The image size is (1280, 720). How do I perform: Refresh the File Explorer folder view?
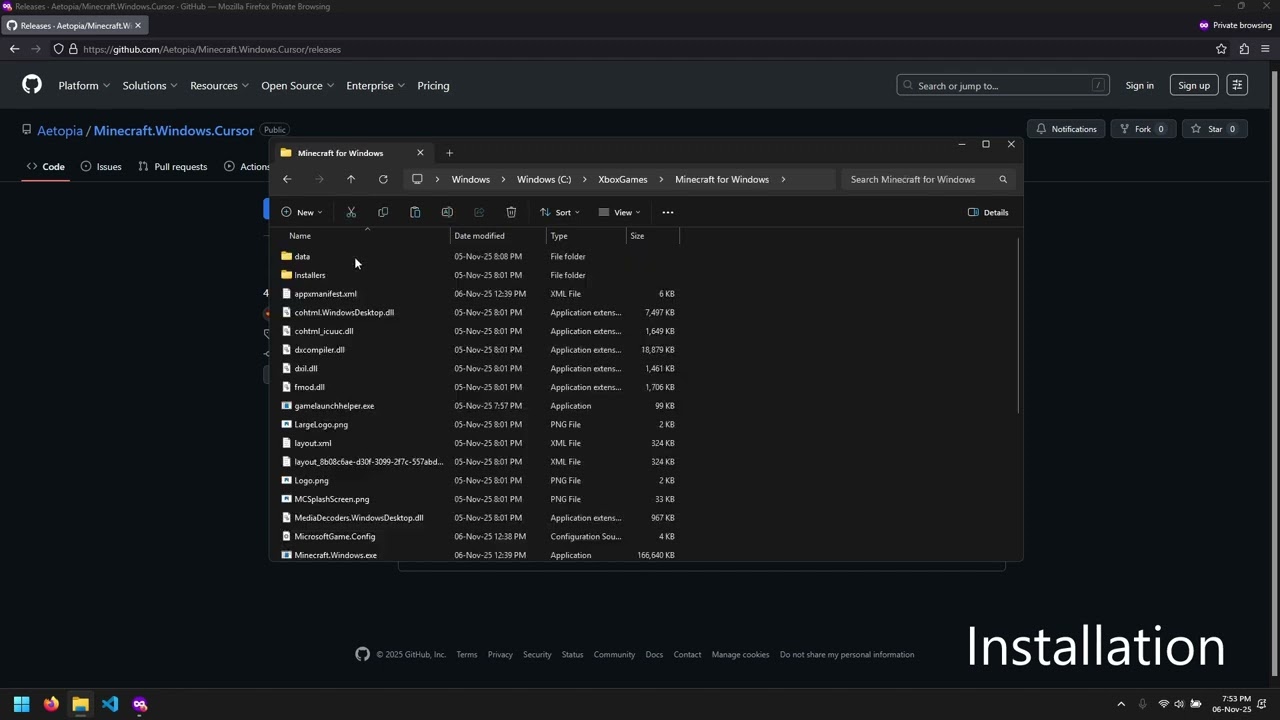tap(383, 179)
